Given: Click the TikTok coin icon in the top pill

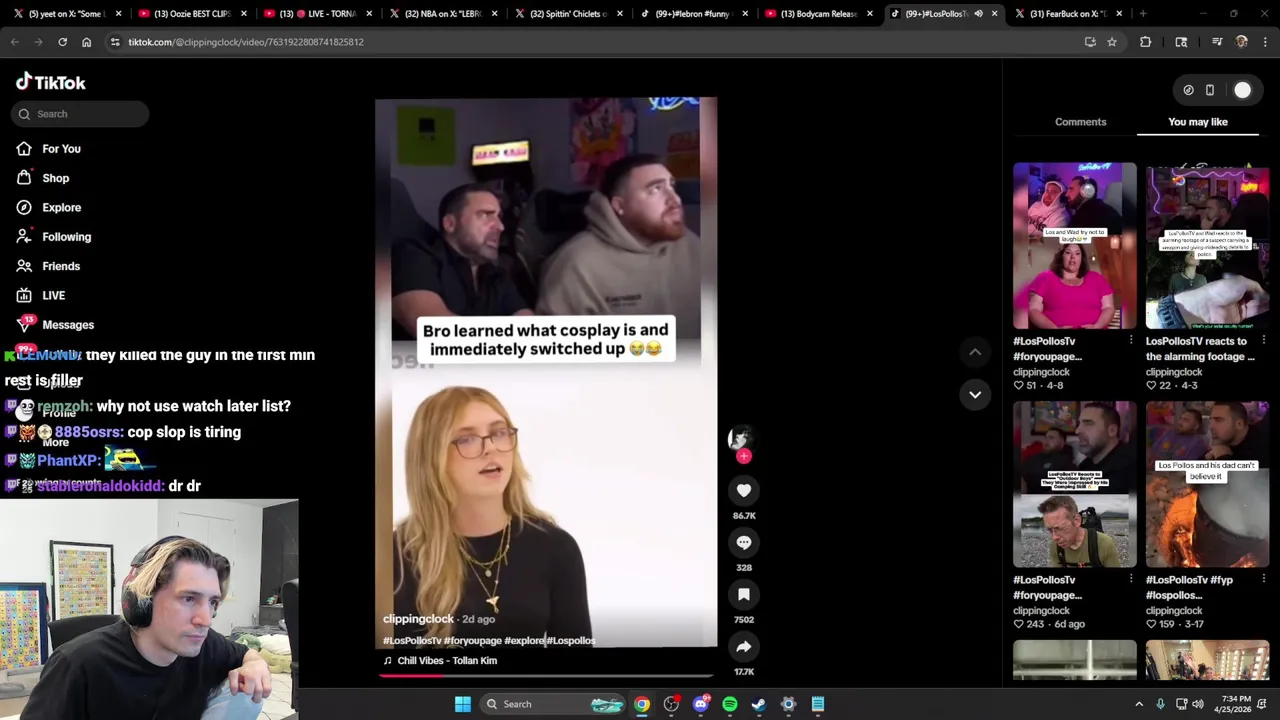Looking at the screenshot, I should click(x=1188, y=90).
